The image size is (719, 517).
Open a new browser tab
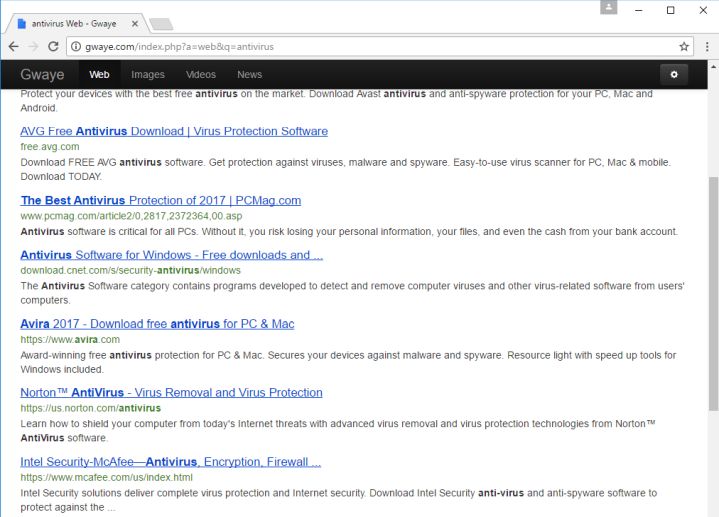click(161, 24)
